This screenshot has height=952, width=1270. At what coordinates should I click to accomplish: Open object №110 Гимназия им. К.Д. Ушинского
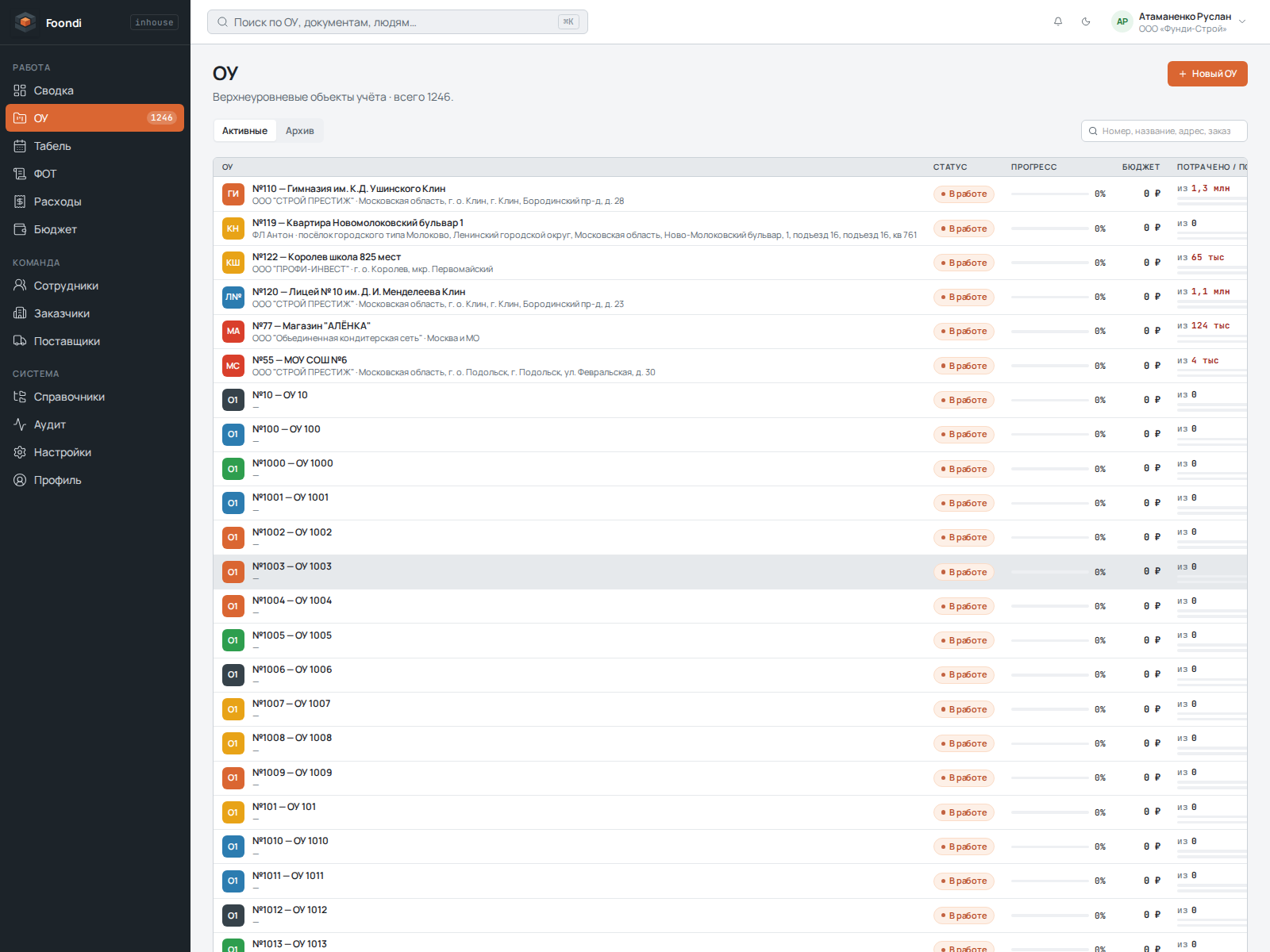point(349,189)
